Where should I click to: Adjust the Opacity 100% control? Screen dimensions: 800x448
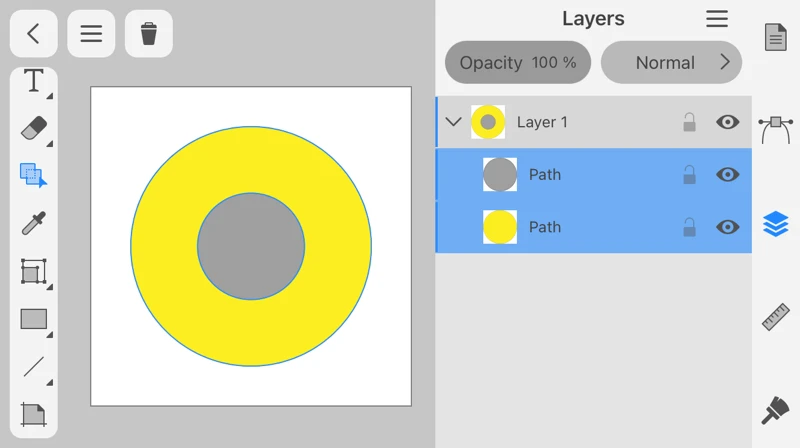pos(518,62)
